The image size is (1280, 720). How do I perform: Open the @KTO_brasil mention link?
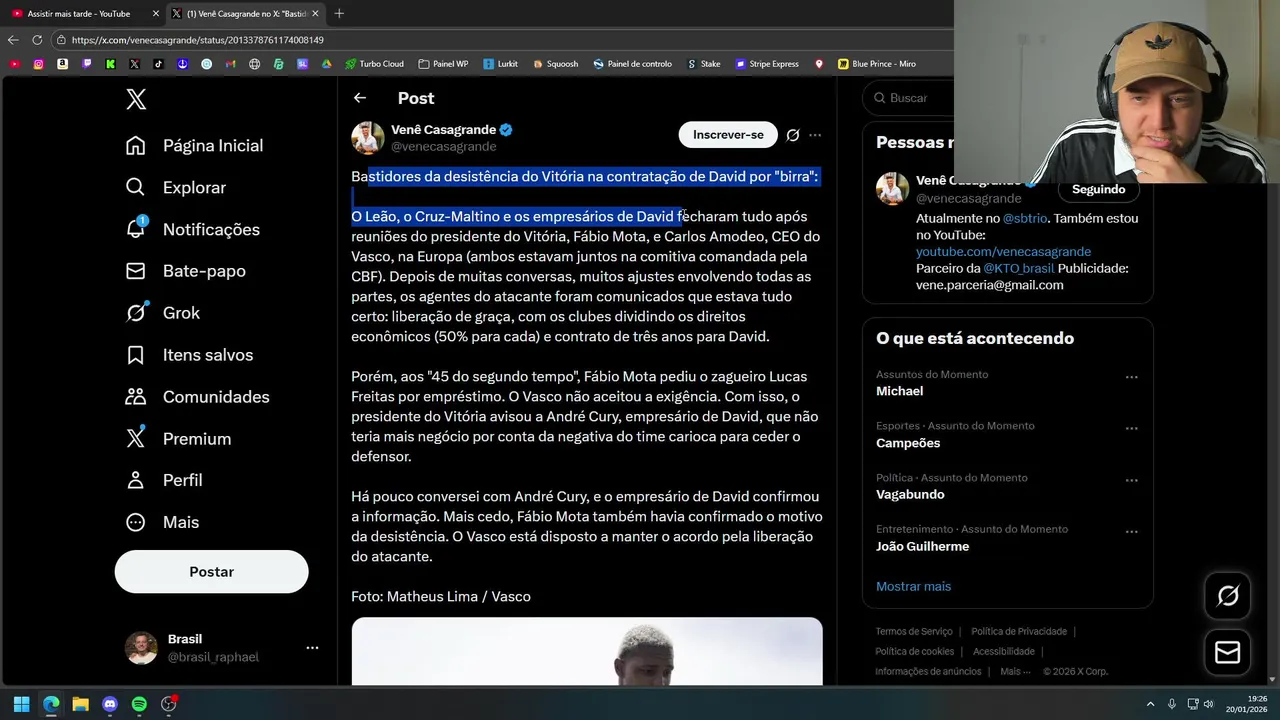(1018, 269)
